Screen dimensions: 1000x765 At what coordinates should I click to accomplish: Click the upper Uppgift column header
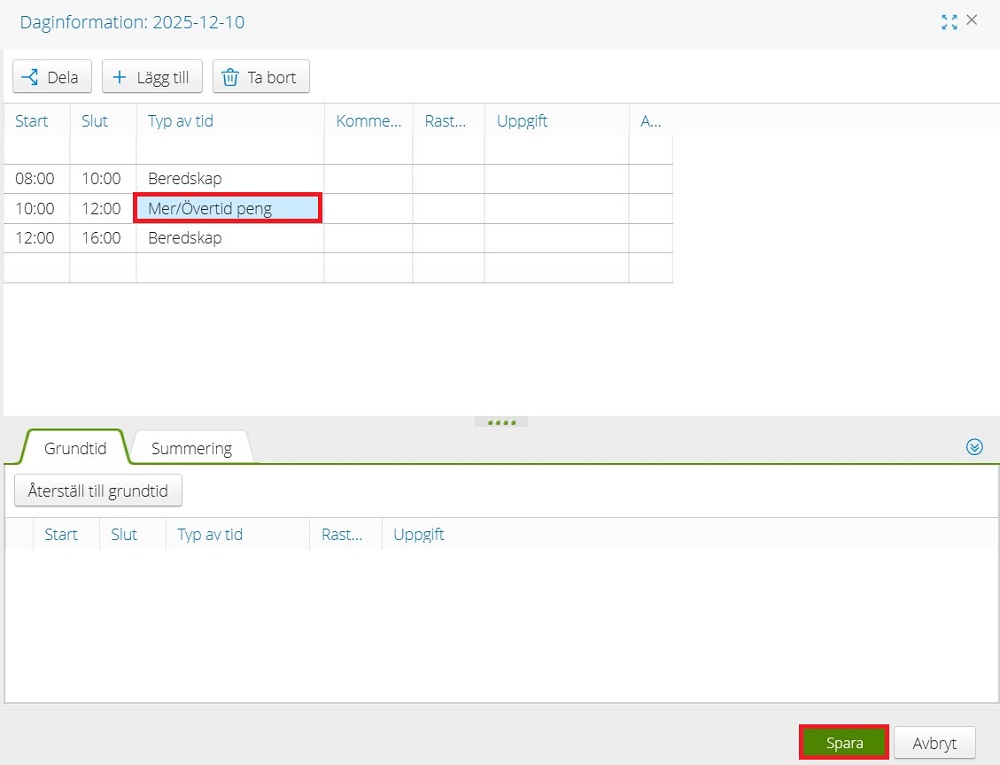(x=522, y=121)
